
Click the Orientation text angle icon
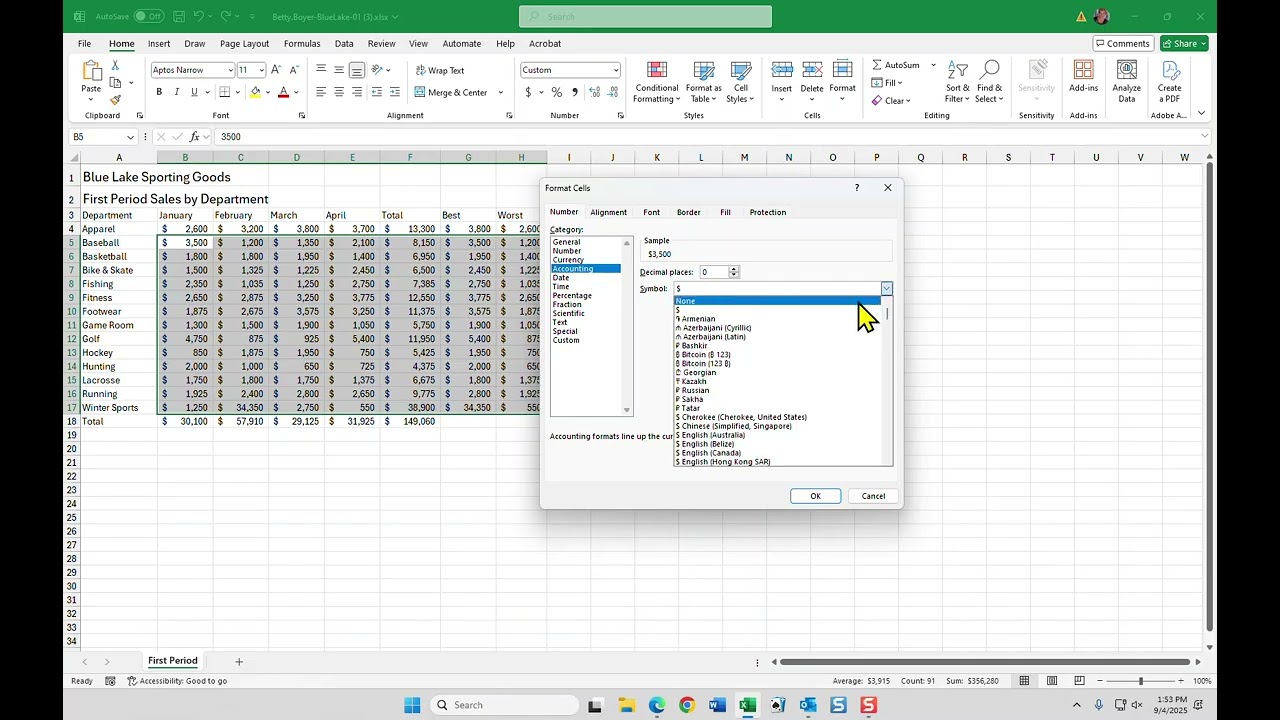click(x=378, y=70)
